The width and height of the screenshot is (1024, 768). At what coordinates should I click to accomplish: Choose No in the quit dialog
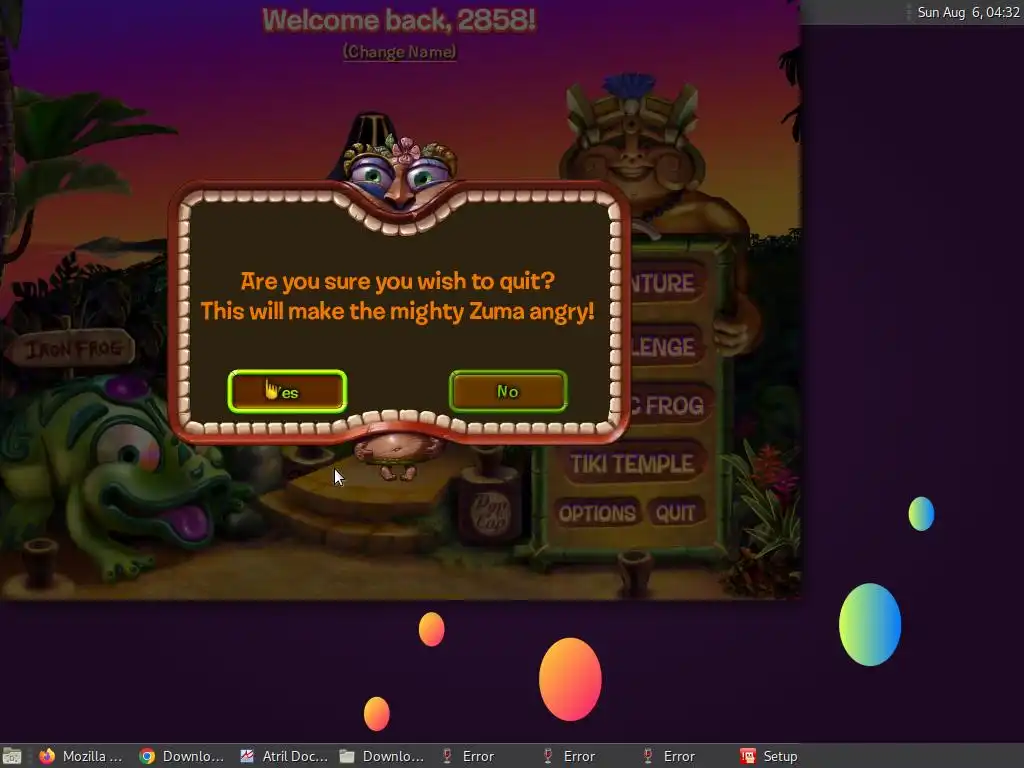coord(508,391)
